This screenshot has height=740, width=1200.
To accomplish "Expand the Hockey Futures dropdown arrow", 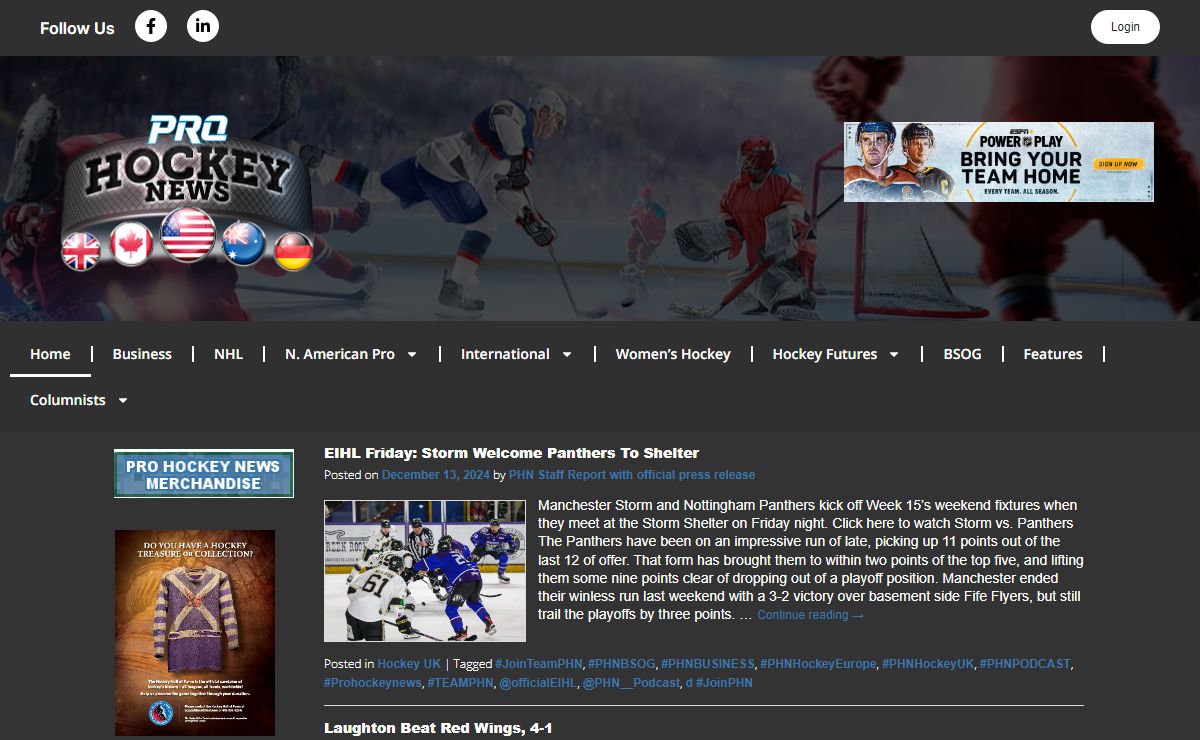I will [894, 354].
